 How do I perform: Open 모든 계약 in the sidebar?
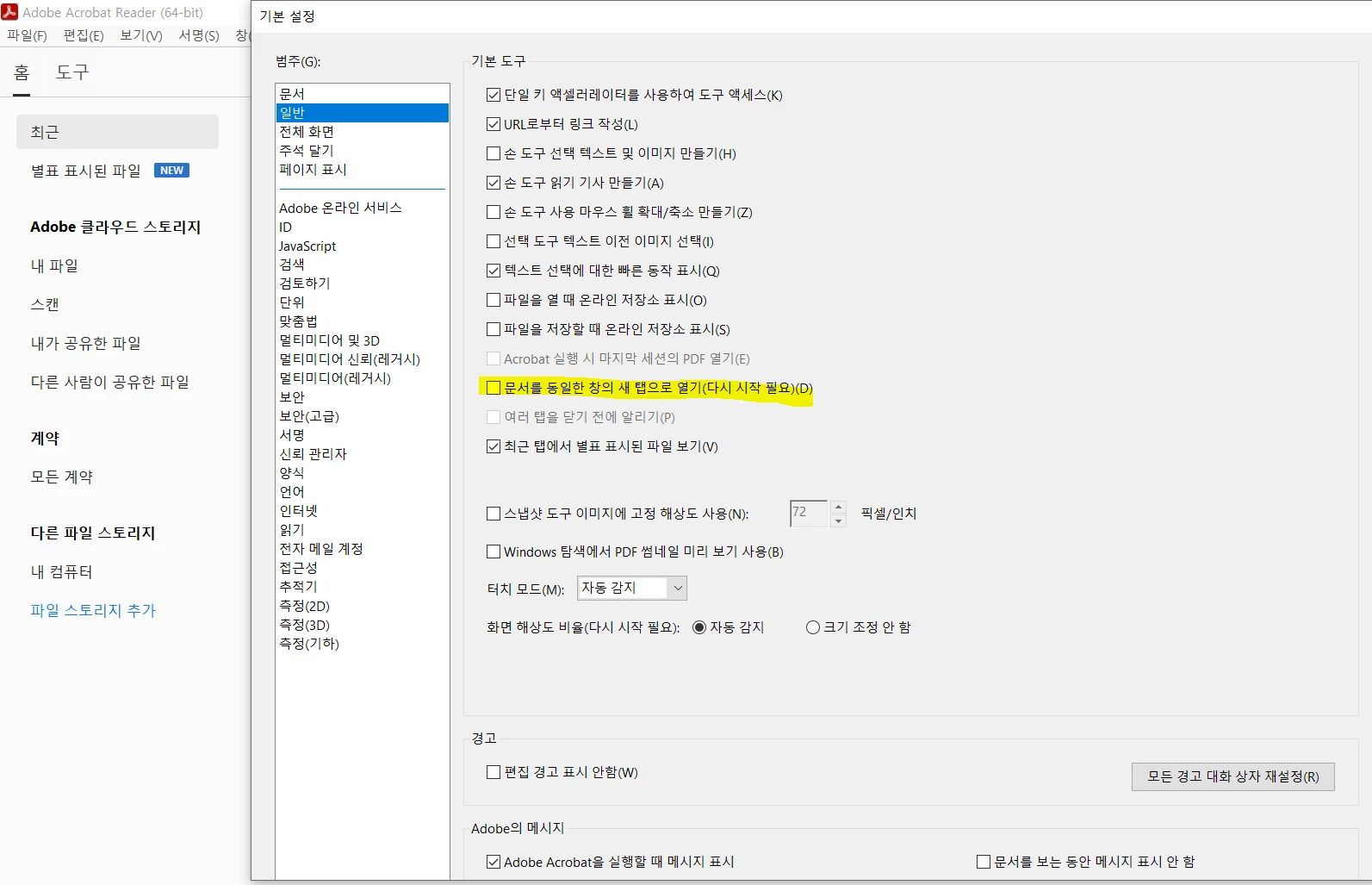pyautogui.click(x=62, y=477)
